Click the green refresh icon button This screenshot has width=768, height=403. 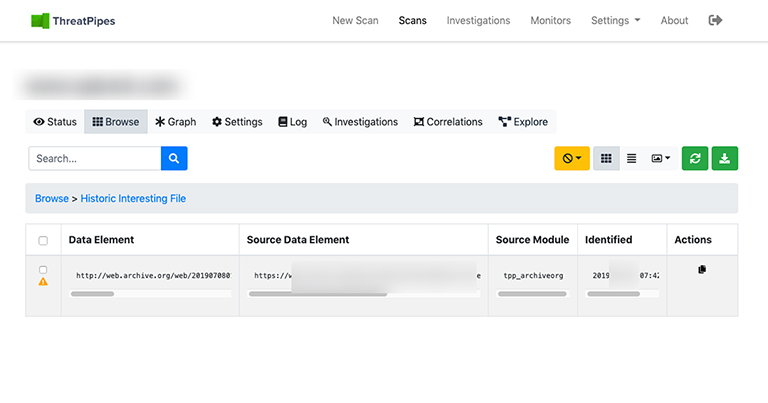click(x=694, y=158)
